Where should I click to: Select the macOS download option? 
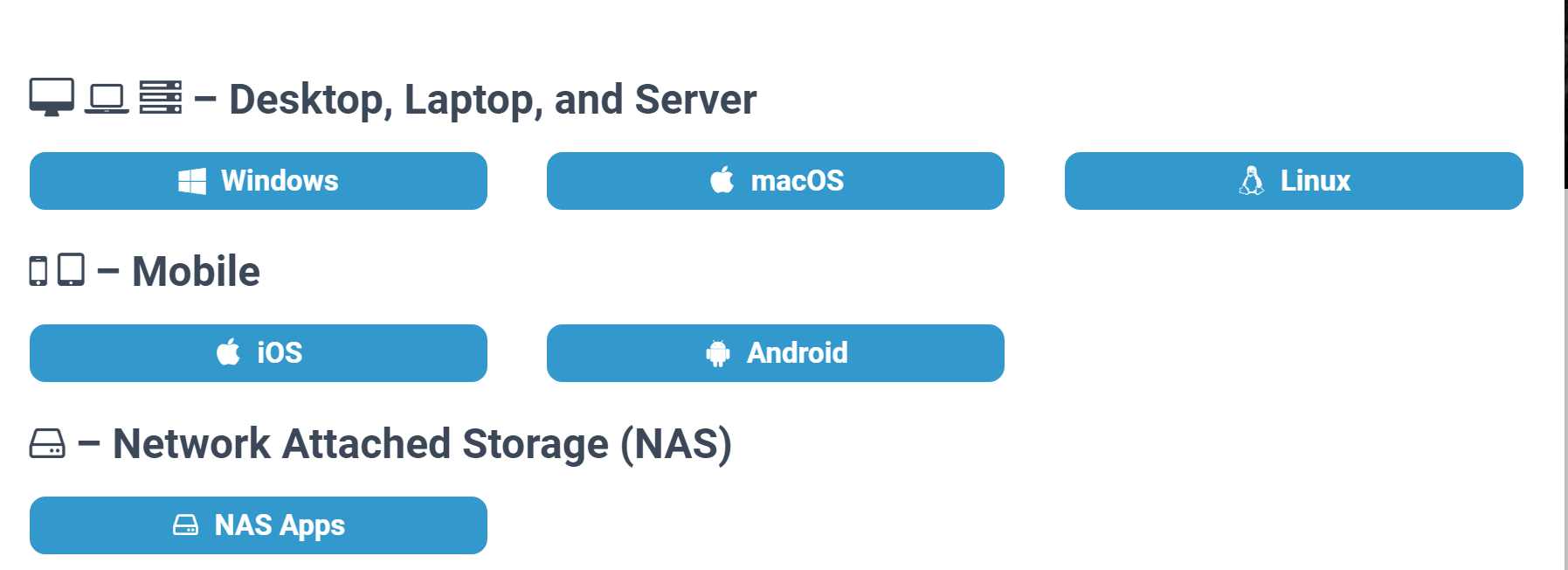(776, 180)
